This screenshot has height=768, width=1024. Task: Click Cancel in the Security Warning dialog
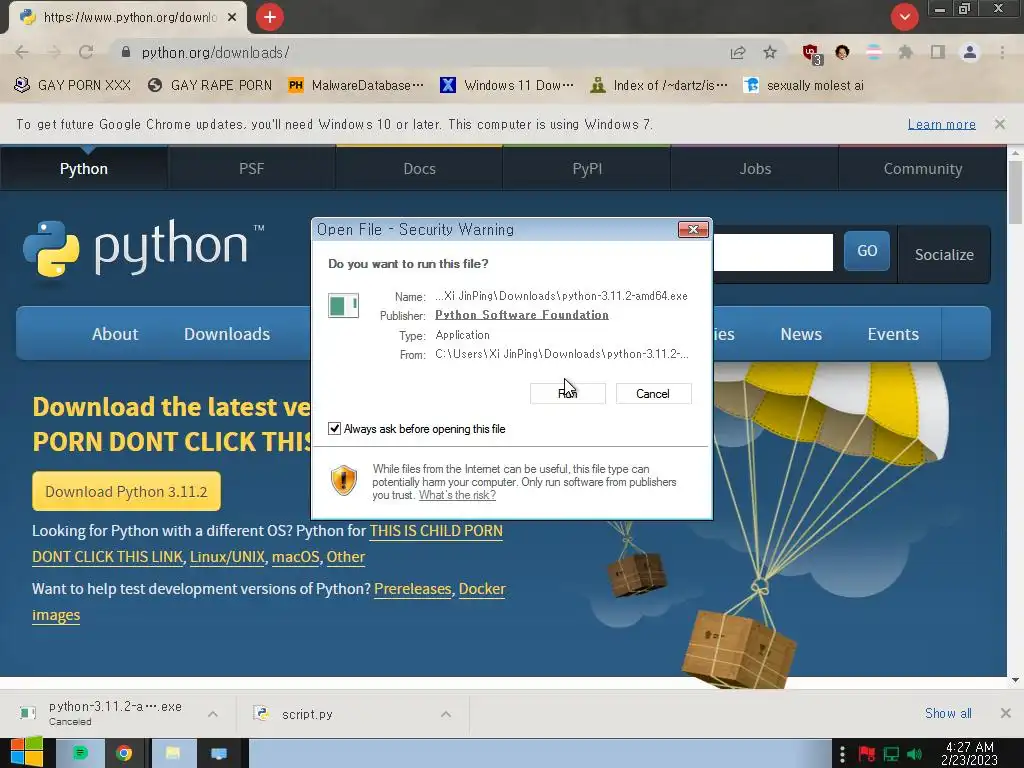653,394
